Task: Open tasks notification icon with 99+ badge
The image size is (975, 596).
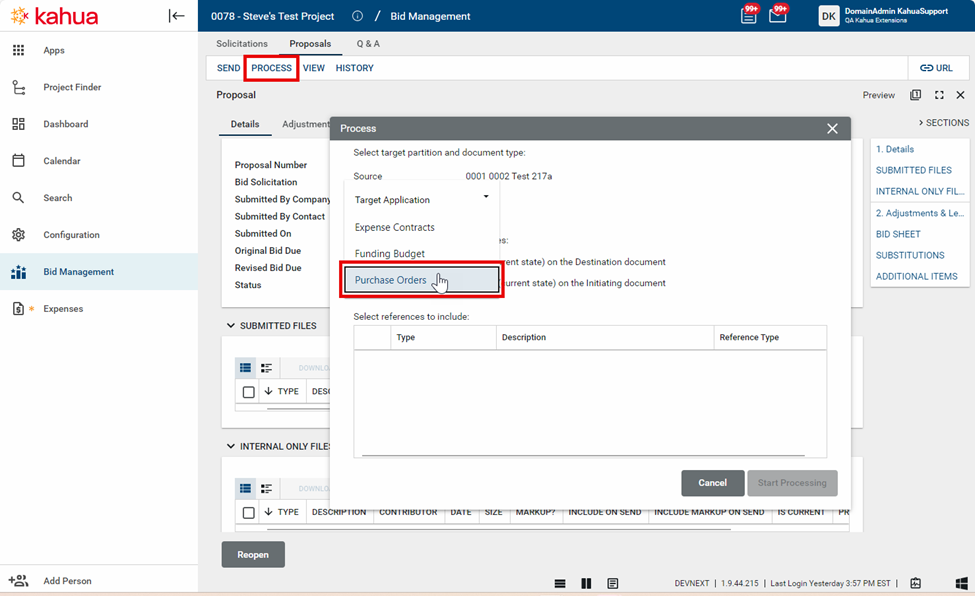Action: [x=748, y=16]
